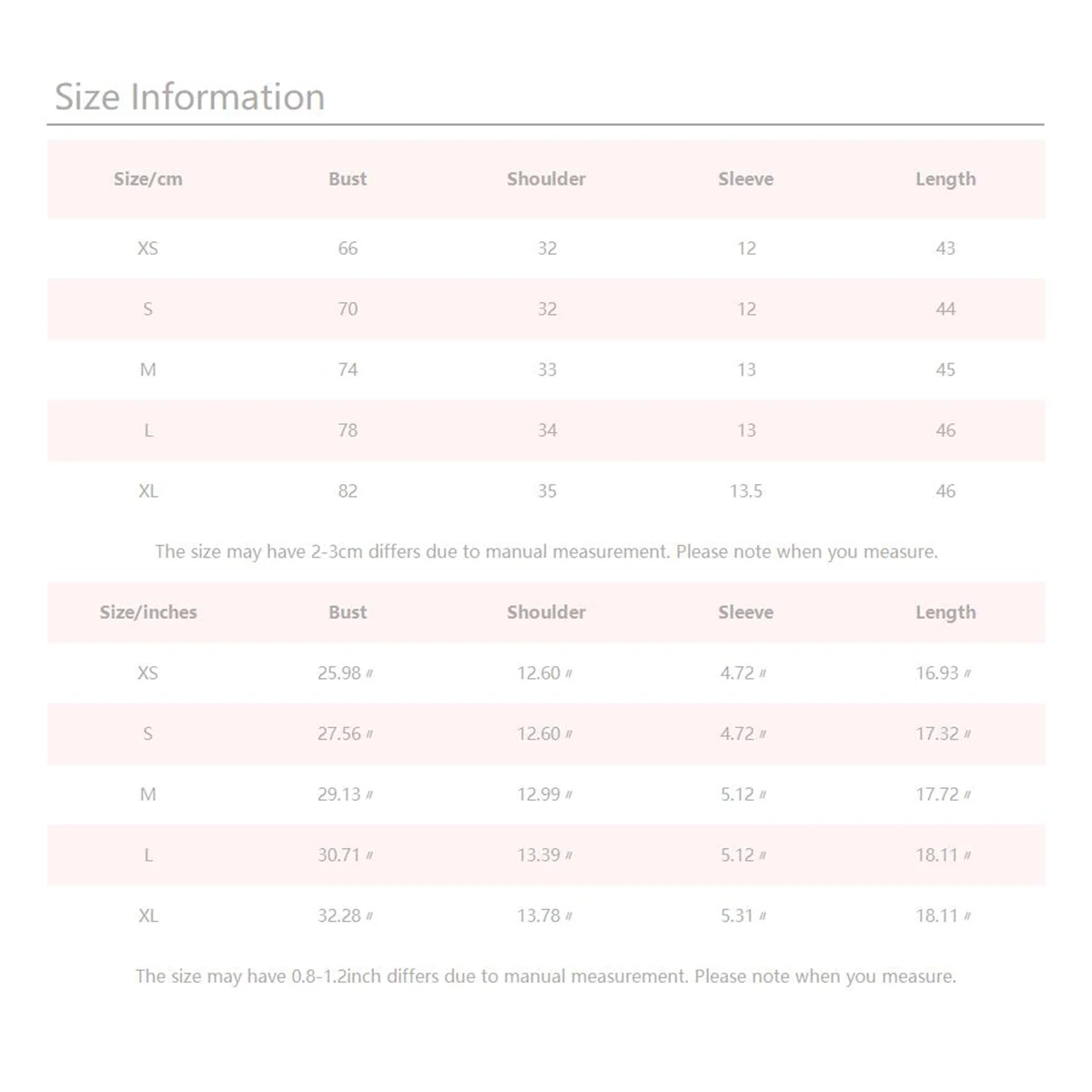Viewport: 1092px width, 1092px height.
Task: Click the "Size/inches" column header
Action: point(147,612)
